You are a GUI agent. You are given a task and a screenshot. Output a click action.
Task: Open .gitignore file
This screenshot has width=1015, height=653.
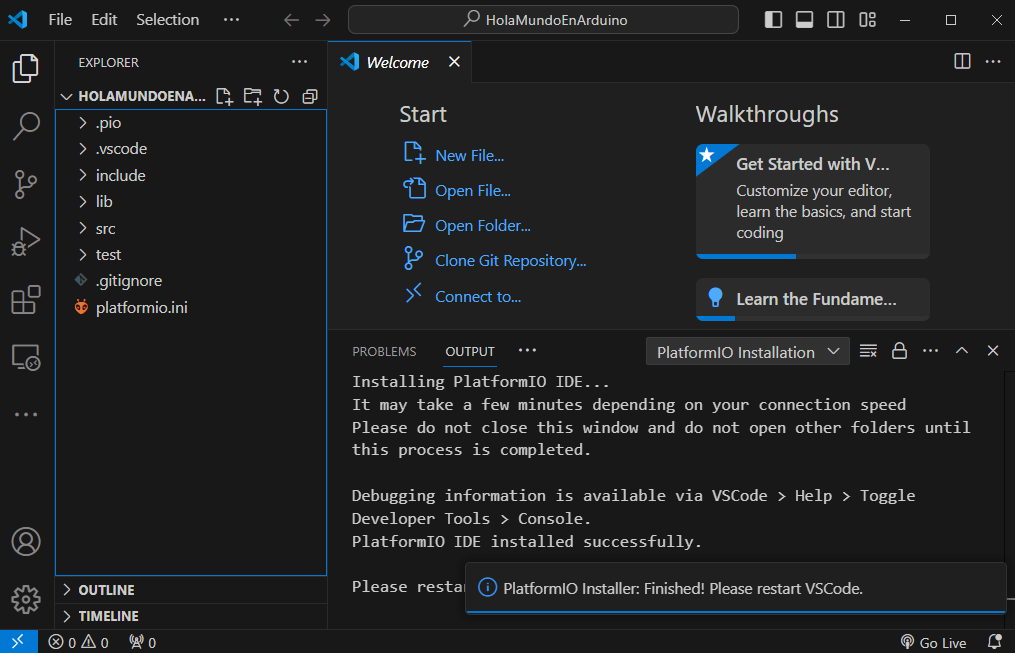(x=191, y=281)
